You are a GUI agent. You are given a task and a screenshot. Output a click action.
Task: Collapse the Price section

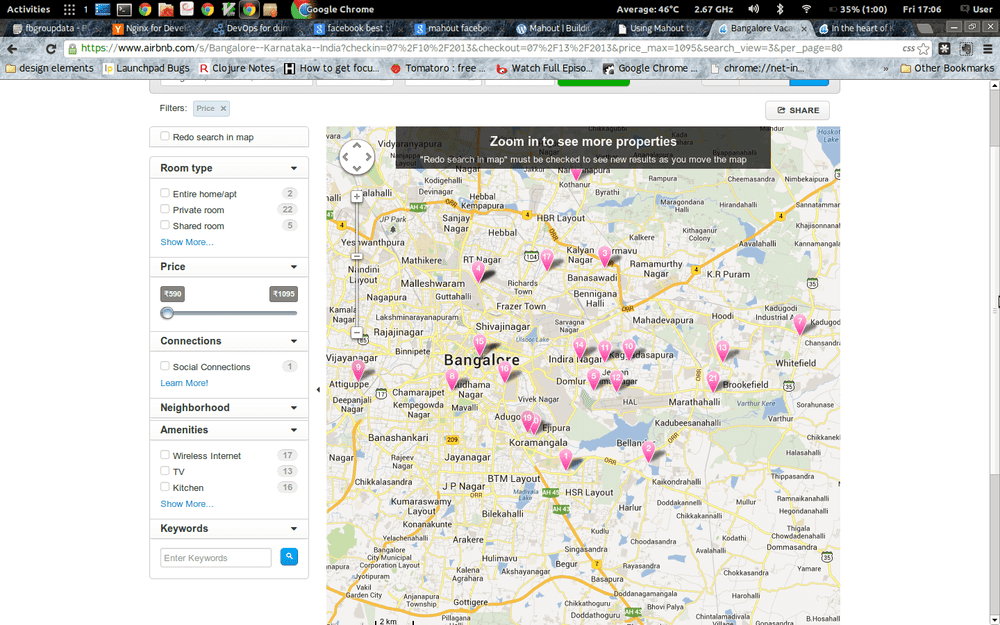pos(294,267)
